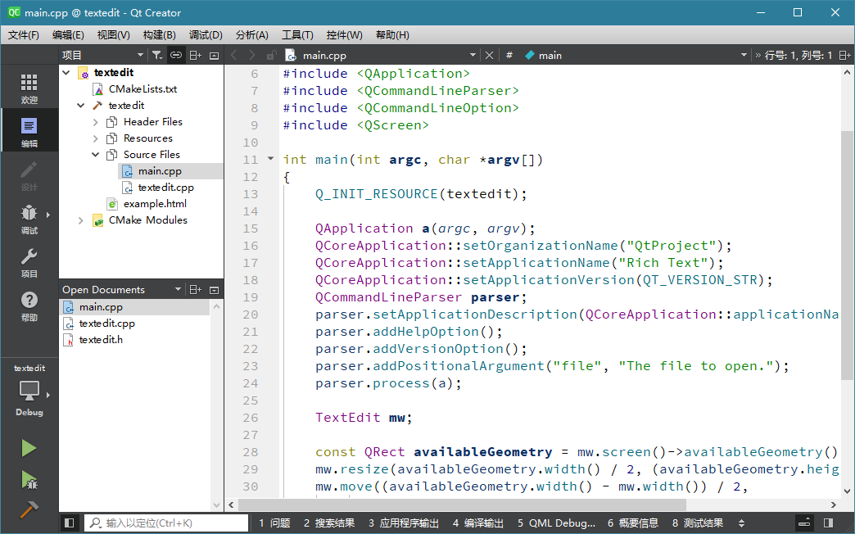Open the output pane selector arrows
The height and width of the screenshot is (534, 855).
tap(741, 523)
